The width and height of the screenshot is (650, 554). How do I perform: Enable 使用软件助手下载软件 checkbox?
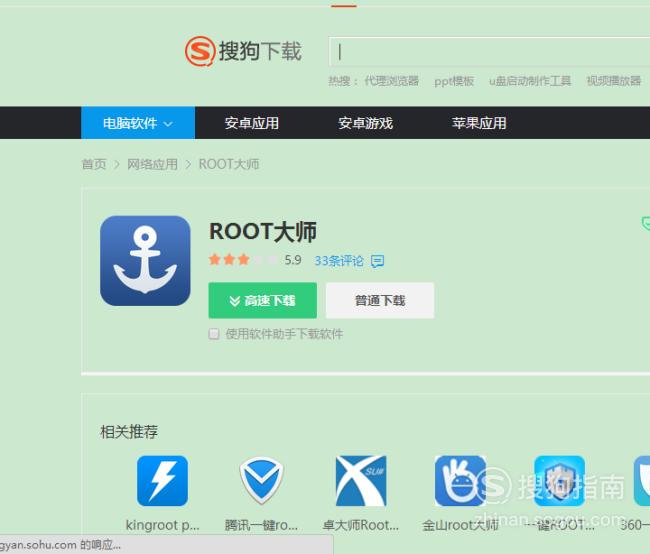tap(214, 334)
